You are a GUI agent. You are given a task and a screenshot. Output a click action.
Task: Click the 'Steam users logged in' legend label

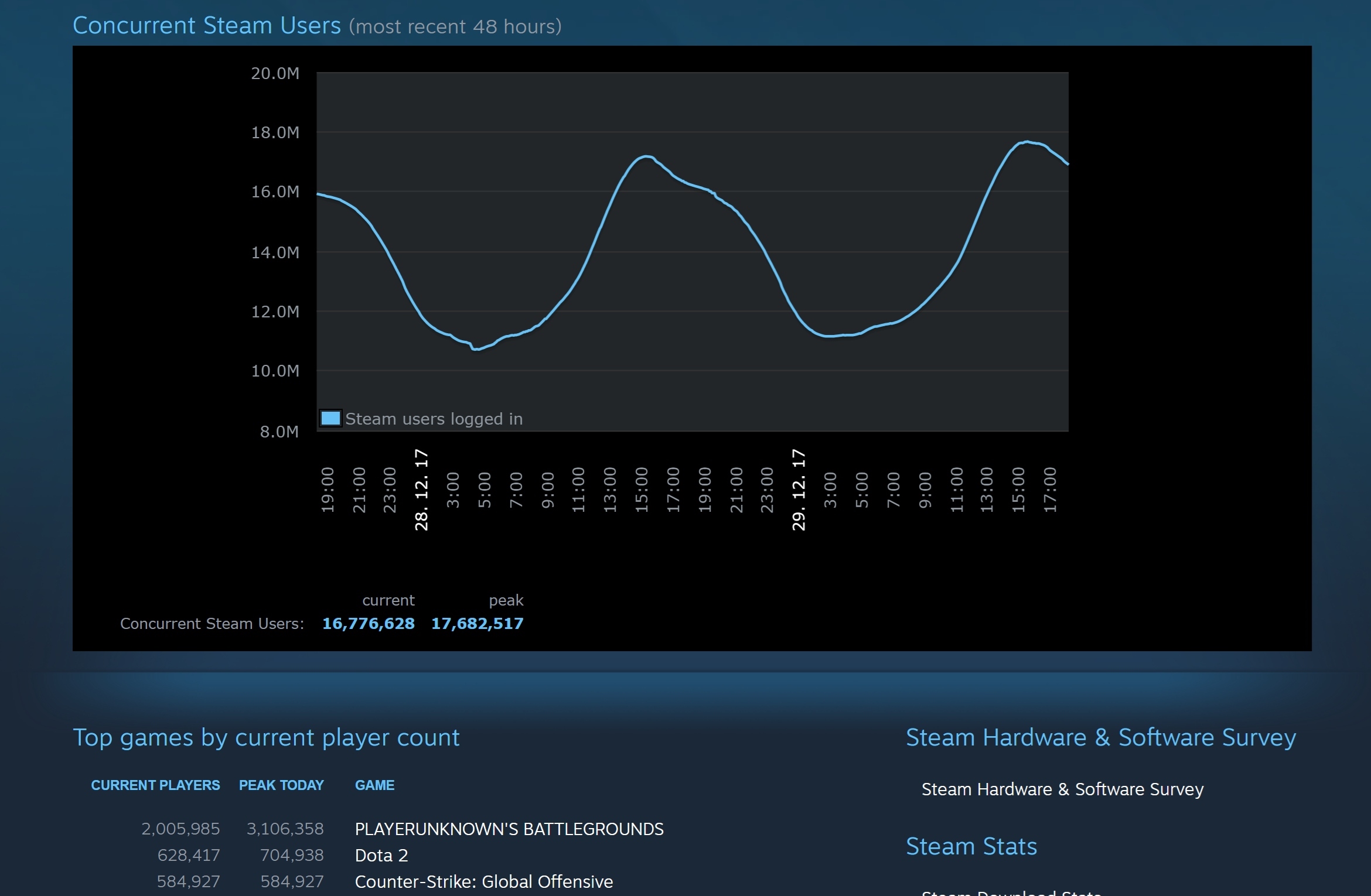pos(434,419)
